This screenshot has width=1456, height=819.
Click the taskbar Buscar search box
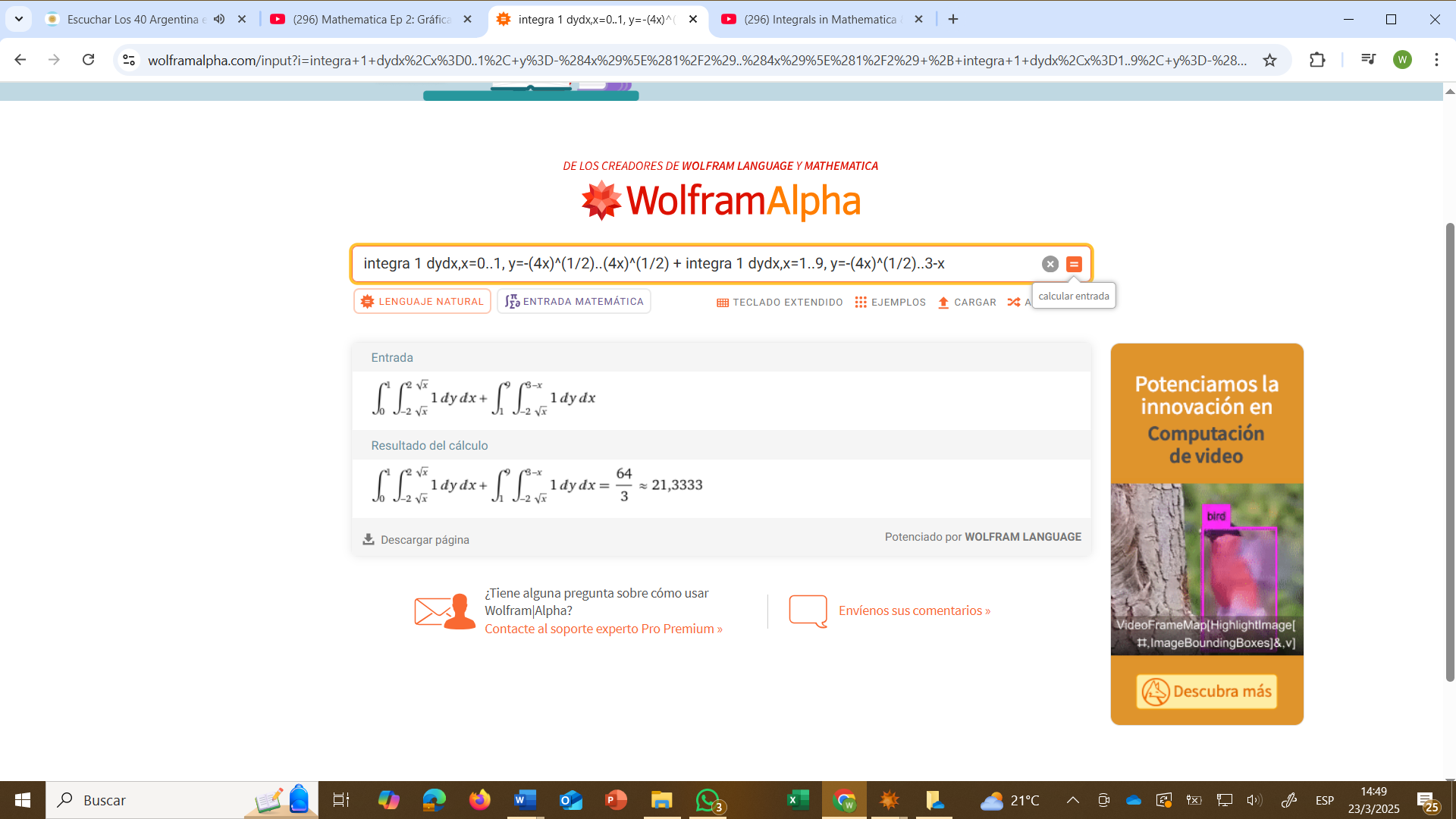point(182,800)
